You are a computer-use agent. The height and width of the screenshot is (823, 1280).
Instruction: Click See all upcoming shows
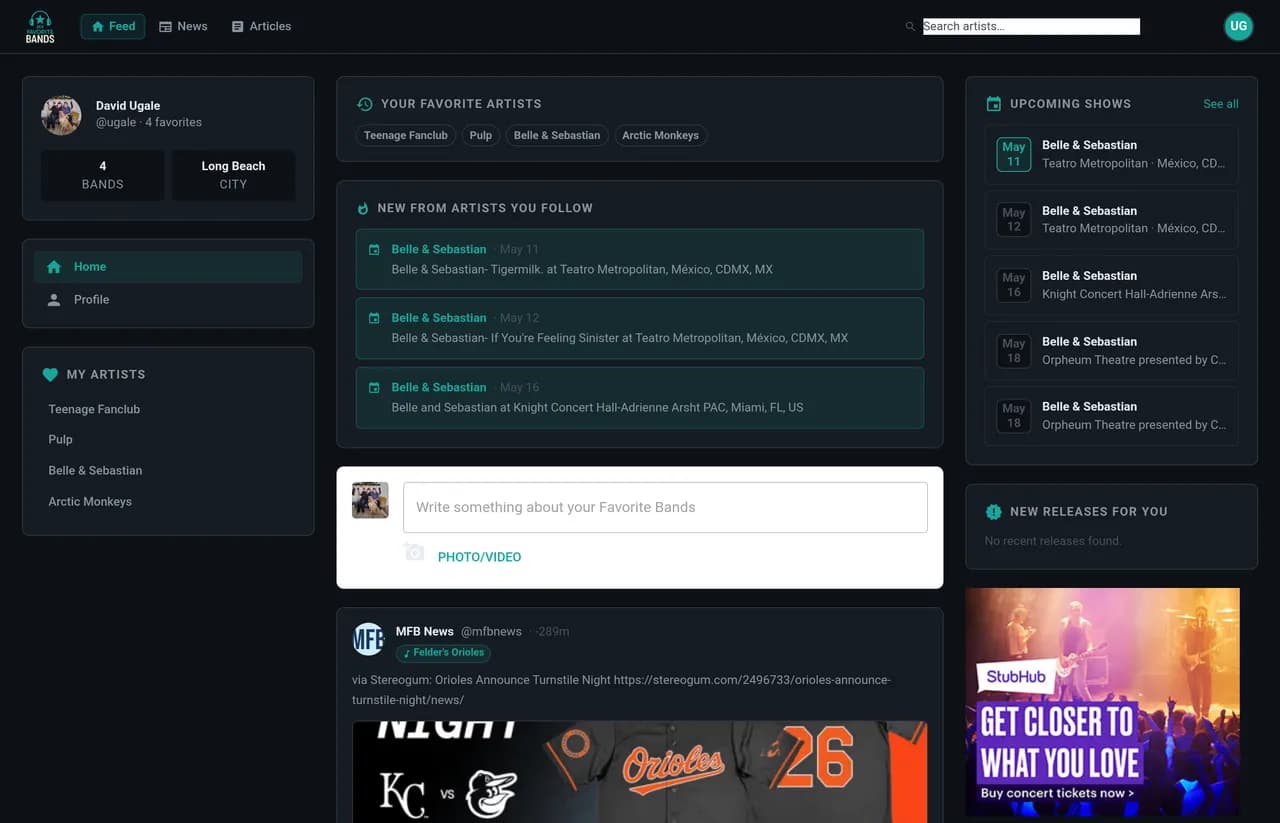[x=1221, y=104]
